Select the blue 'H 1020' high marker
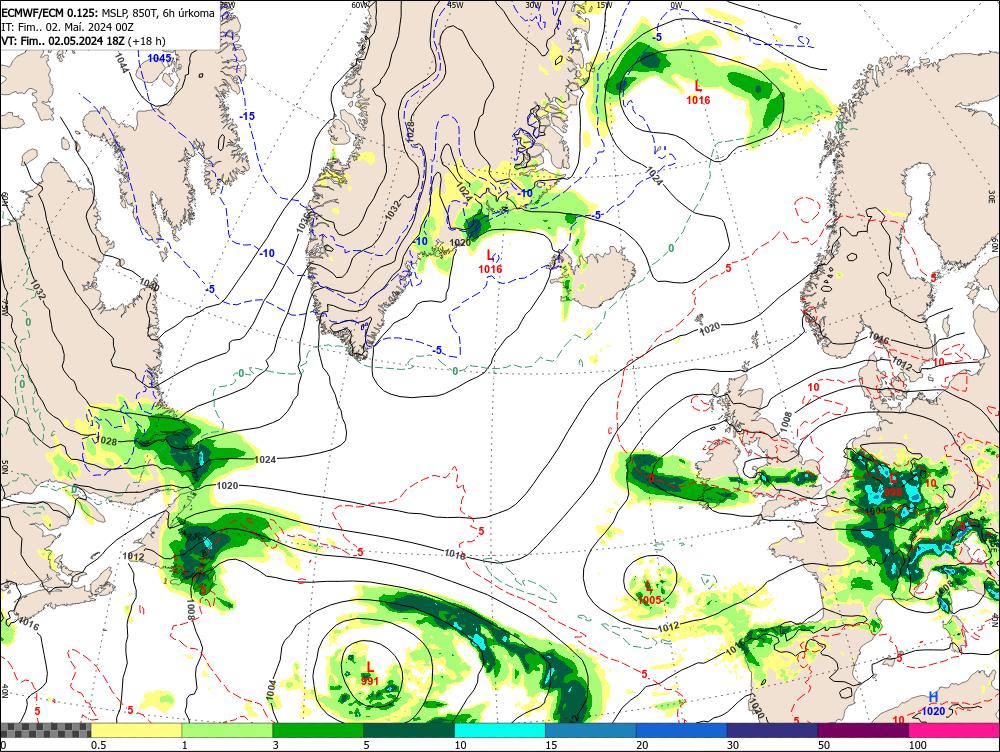This screenshot has width=1000, height=752. click(933, 704)
